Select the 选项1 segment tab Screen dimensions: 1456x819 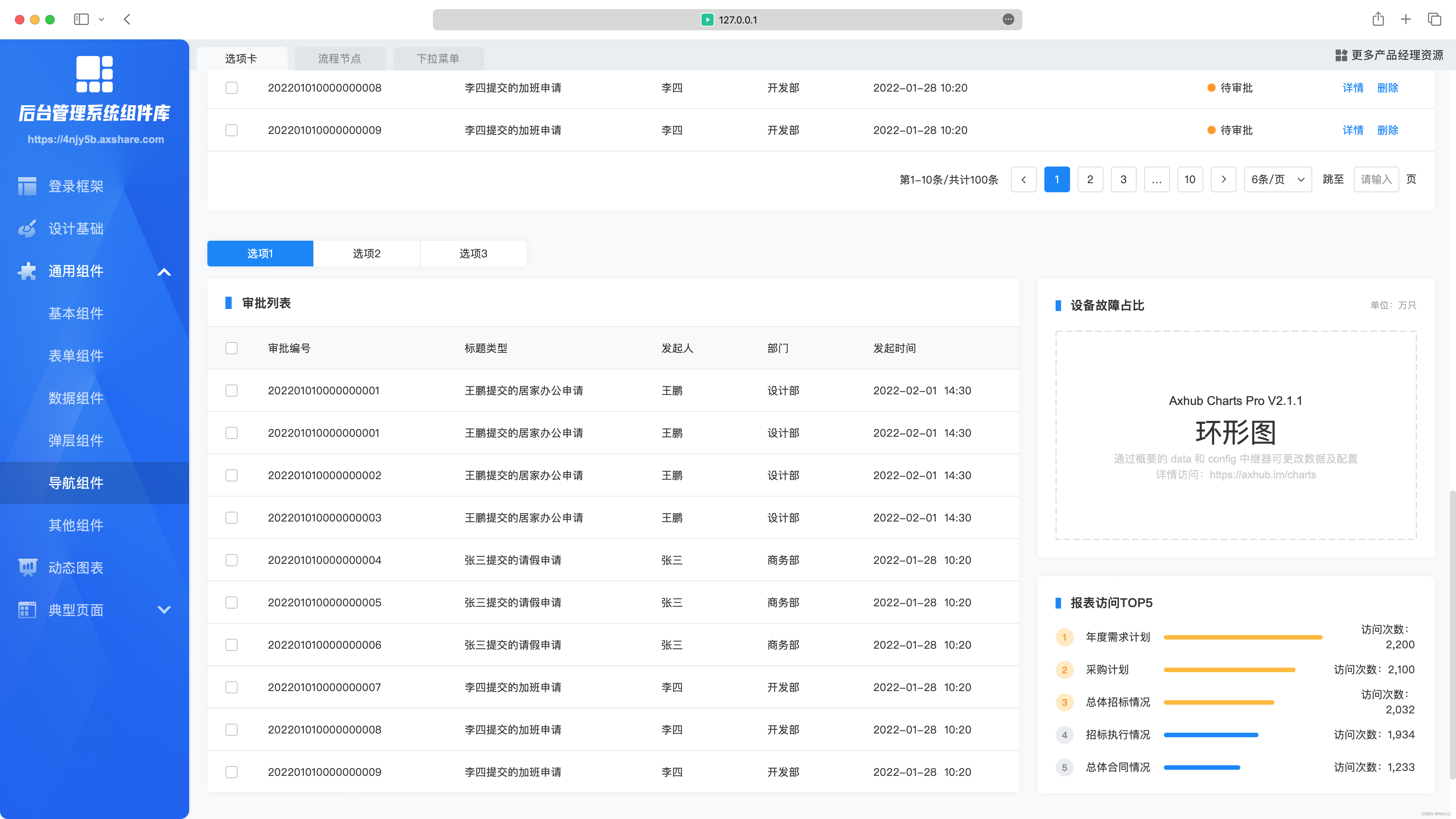pos(260,253)
